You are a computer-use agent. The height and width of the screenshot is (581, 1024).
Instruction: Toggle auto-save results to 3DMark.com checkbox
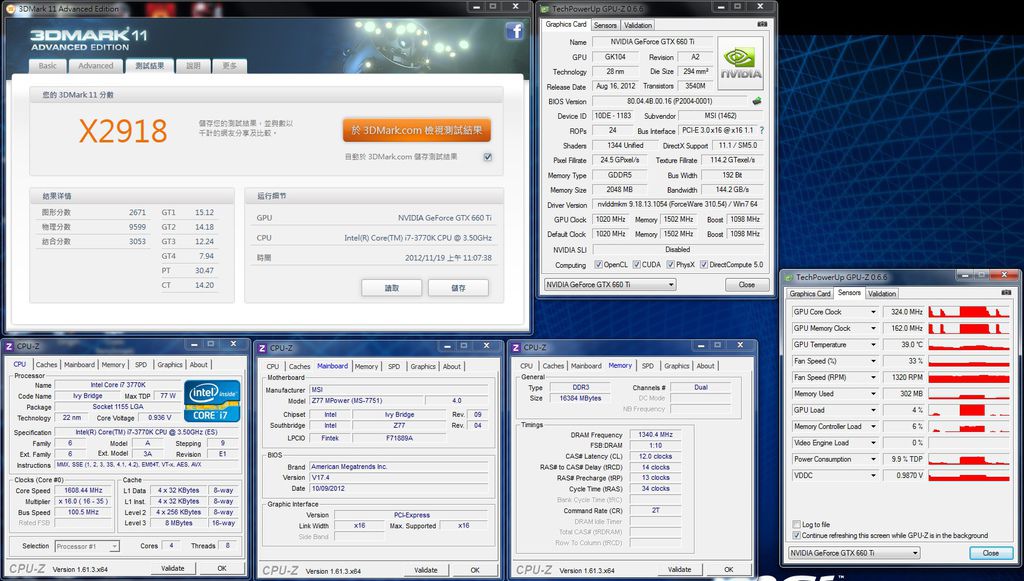pyautogui.click(x=487, y=157)
